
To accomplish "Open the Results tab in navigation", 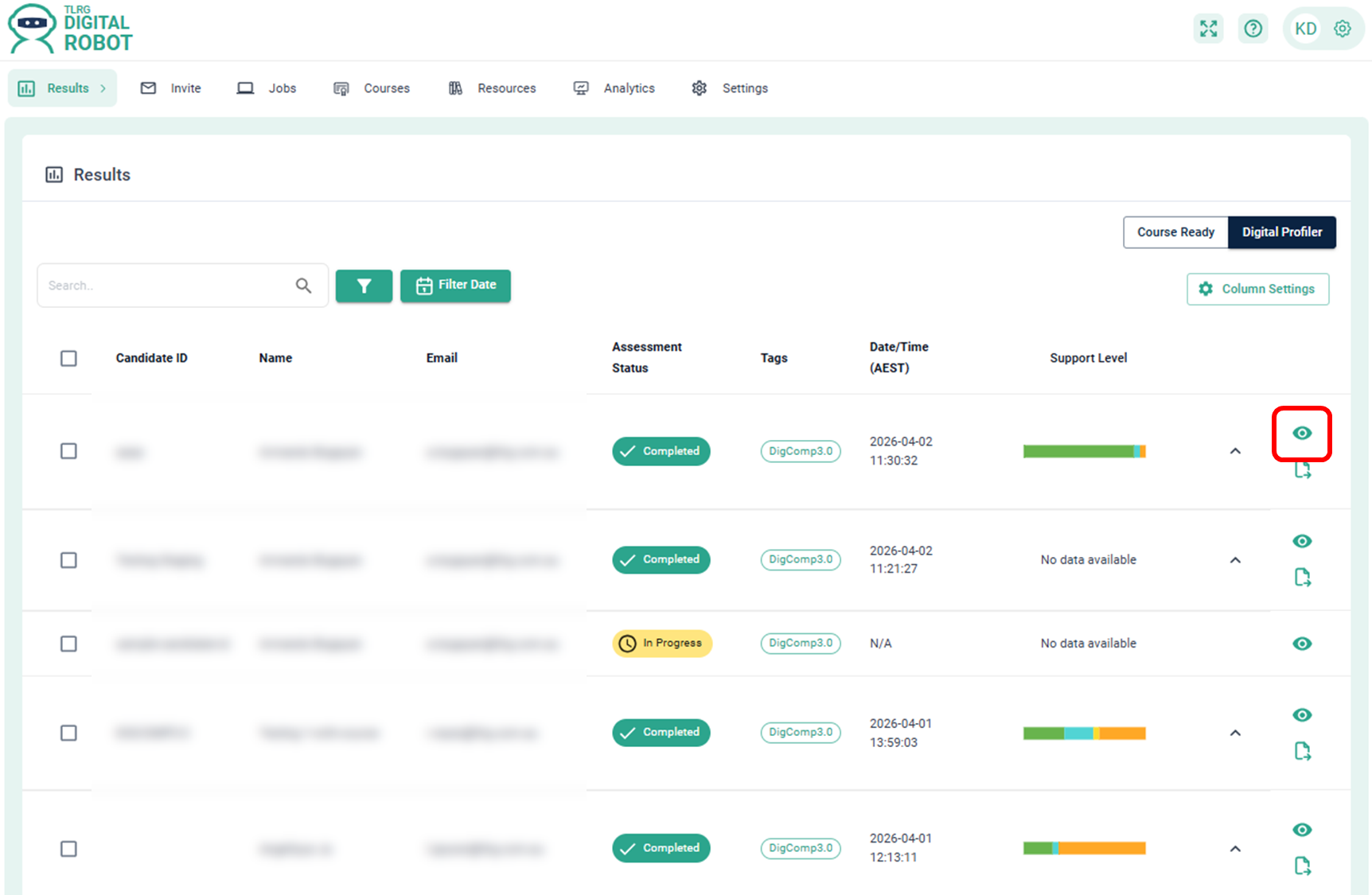I will pos(62,88).
